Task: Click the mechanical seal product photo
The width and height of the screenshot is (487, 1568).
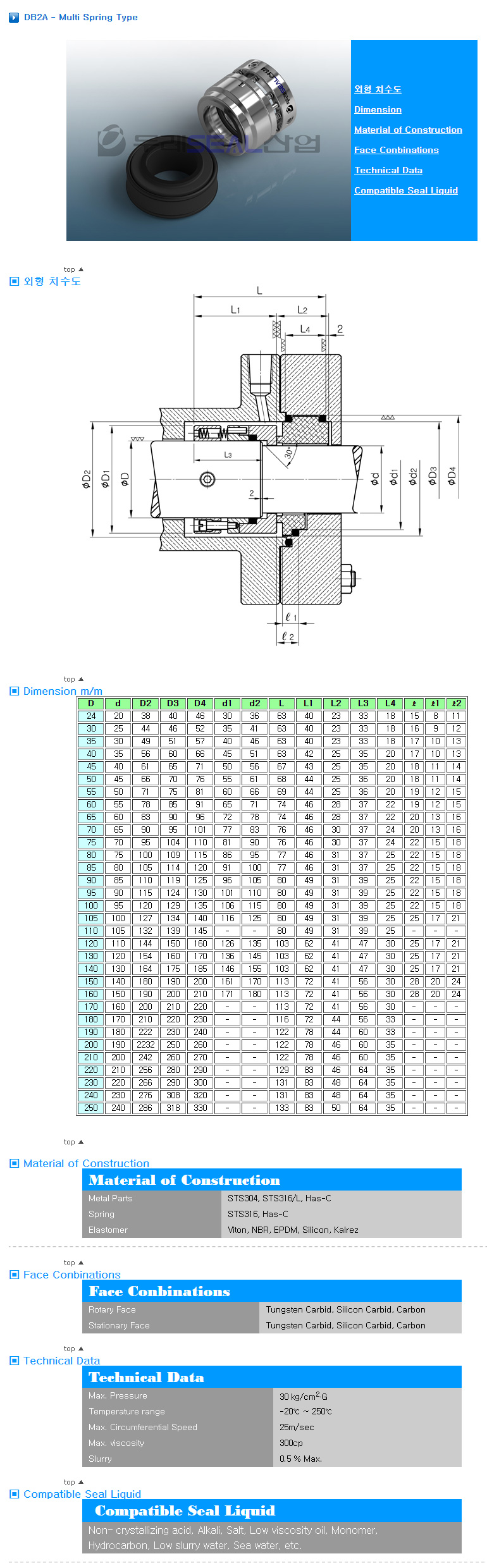Action: point(209,140)
